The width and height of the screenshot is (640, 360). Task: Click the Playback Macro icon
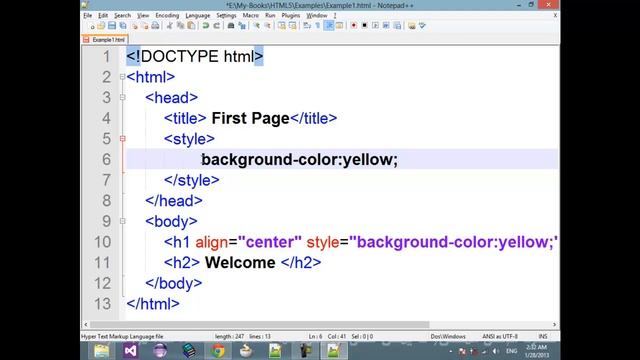coord(375,26)
